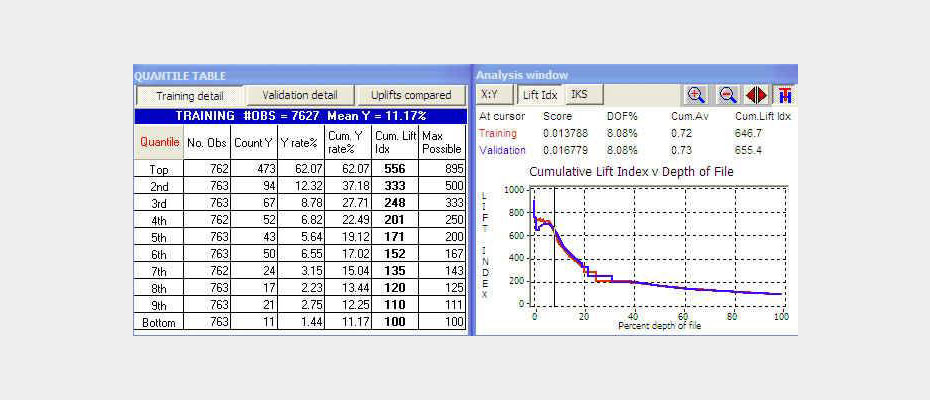Click the Cum.Av value 0.72
This screenshot has width=930, height=400.
click(x=679, y=134)
